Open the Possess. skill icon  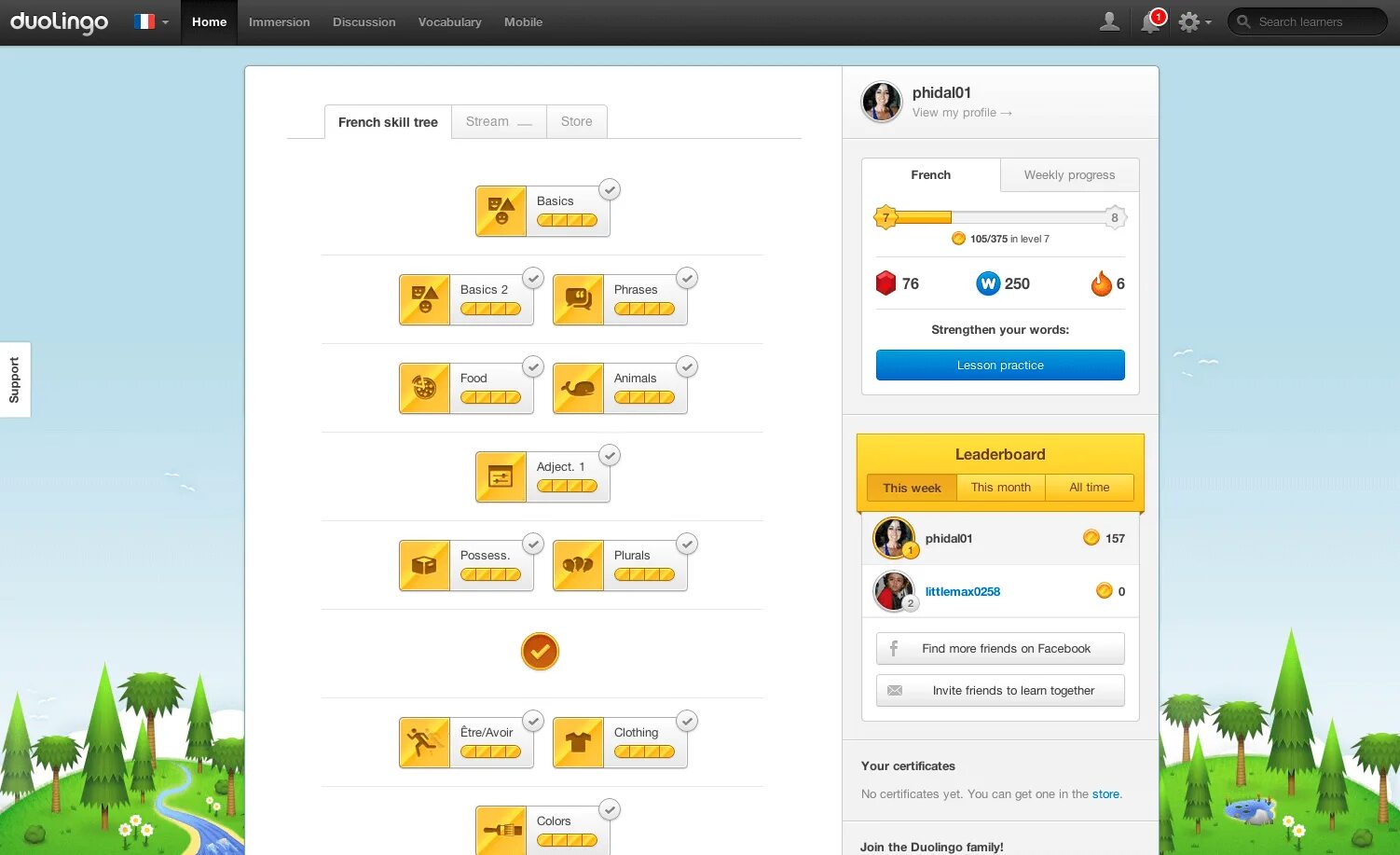click(425, 565)
